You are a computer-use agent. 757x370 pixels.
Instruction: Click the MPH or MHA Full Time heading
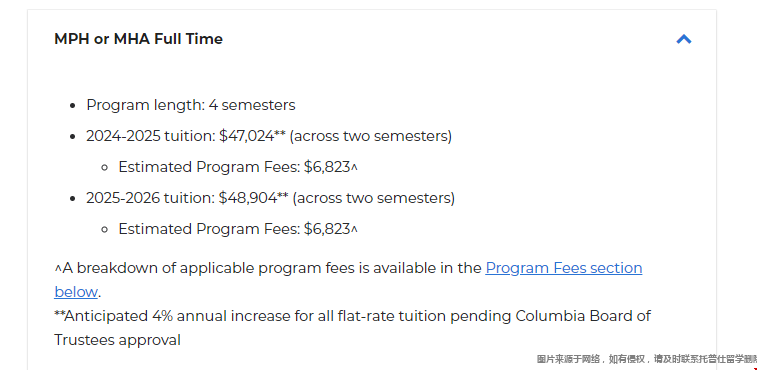[x=139, y=39]
